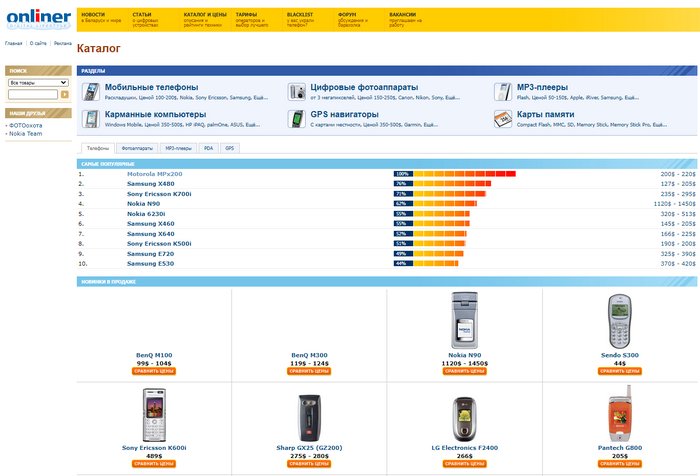Screen dimensions: 700x476
Task: Compare prices for Sharp GX25
Action: [x=309, y=464]
